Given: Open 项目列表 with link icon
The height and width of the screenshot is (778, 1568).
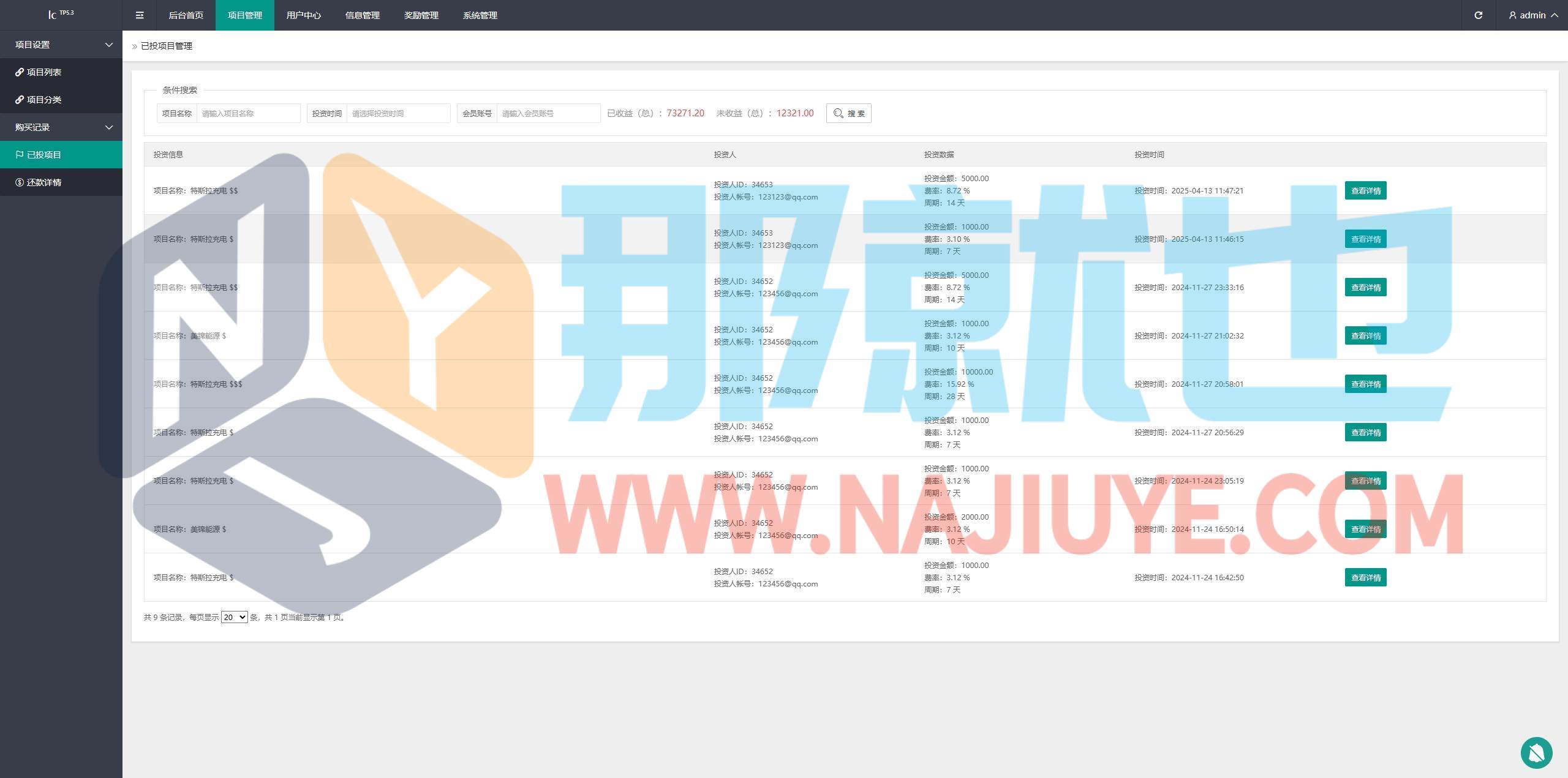Looking at the screenshot, I should [x=44, y=72].
